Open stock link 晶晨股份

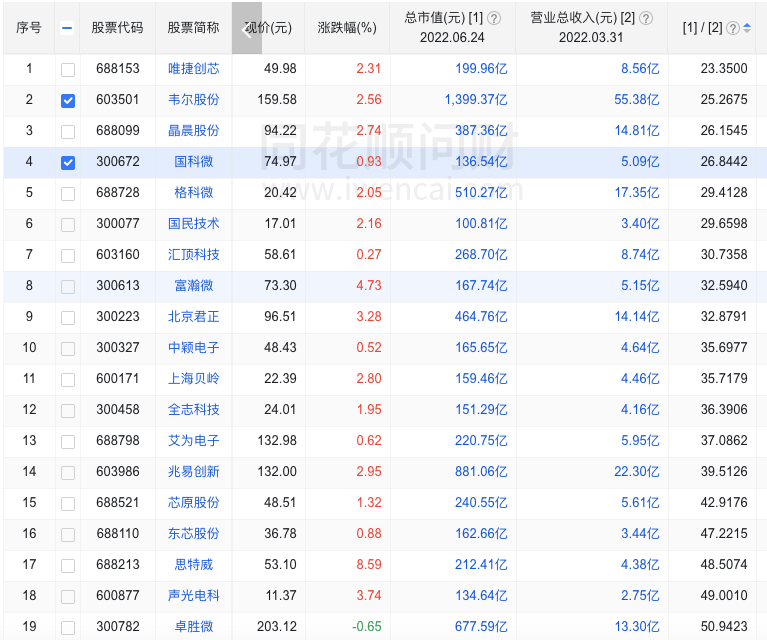tap(194, 131)
